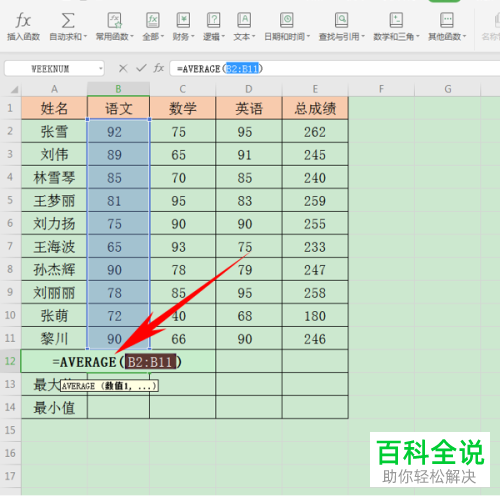Click the name cell 刘力扬

point(54,223)
